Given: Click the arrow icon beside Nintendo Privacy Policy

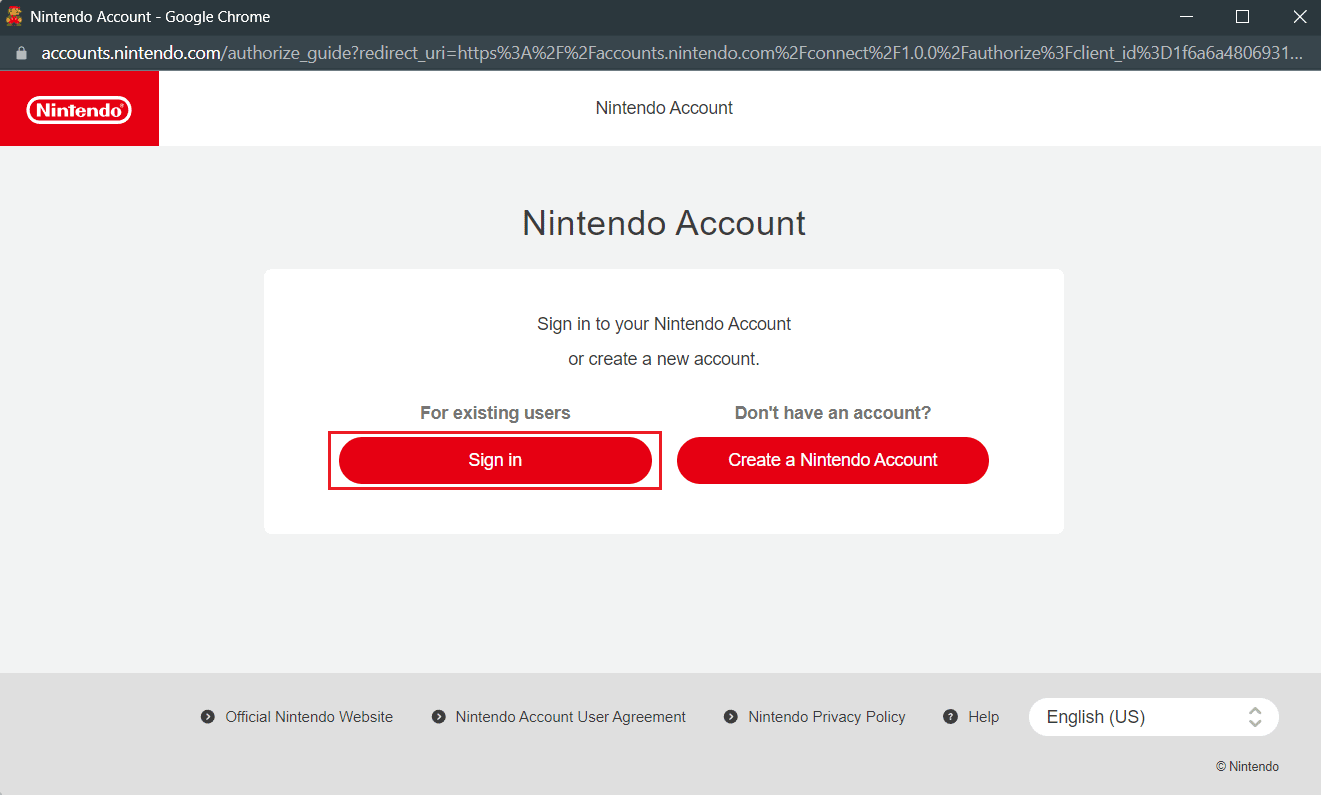Looking at the screenshot, I should [731, 717].
